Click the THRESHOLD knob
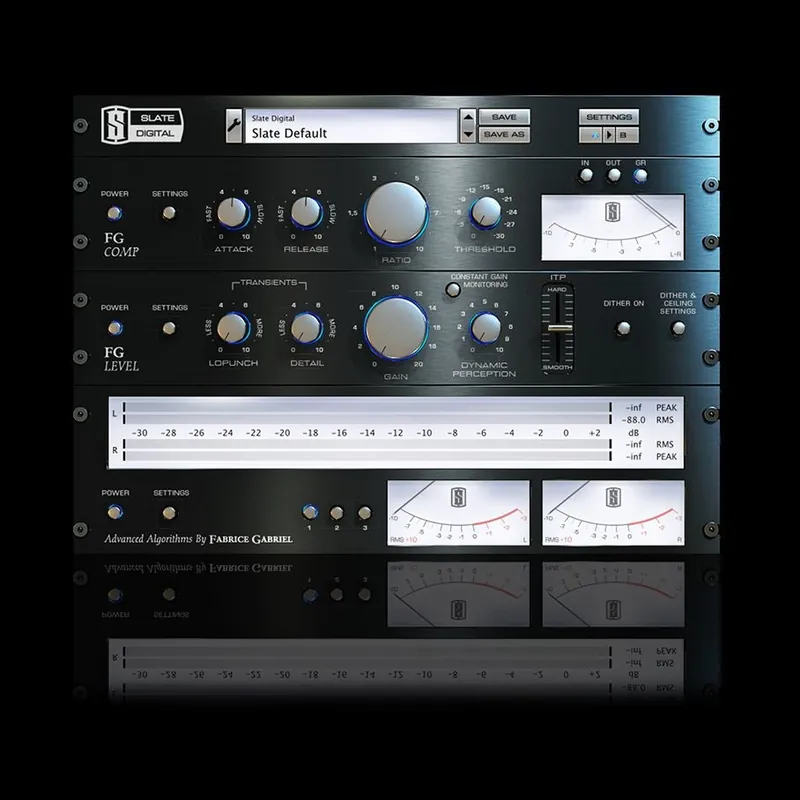Image resolution: width=800 pixels, height=800 pixels. point(485,212)
